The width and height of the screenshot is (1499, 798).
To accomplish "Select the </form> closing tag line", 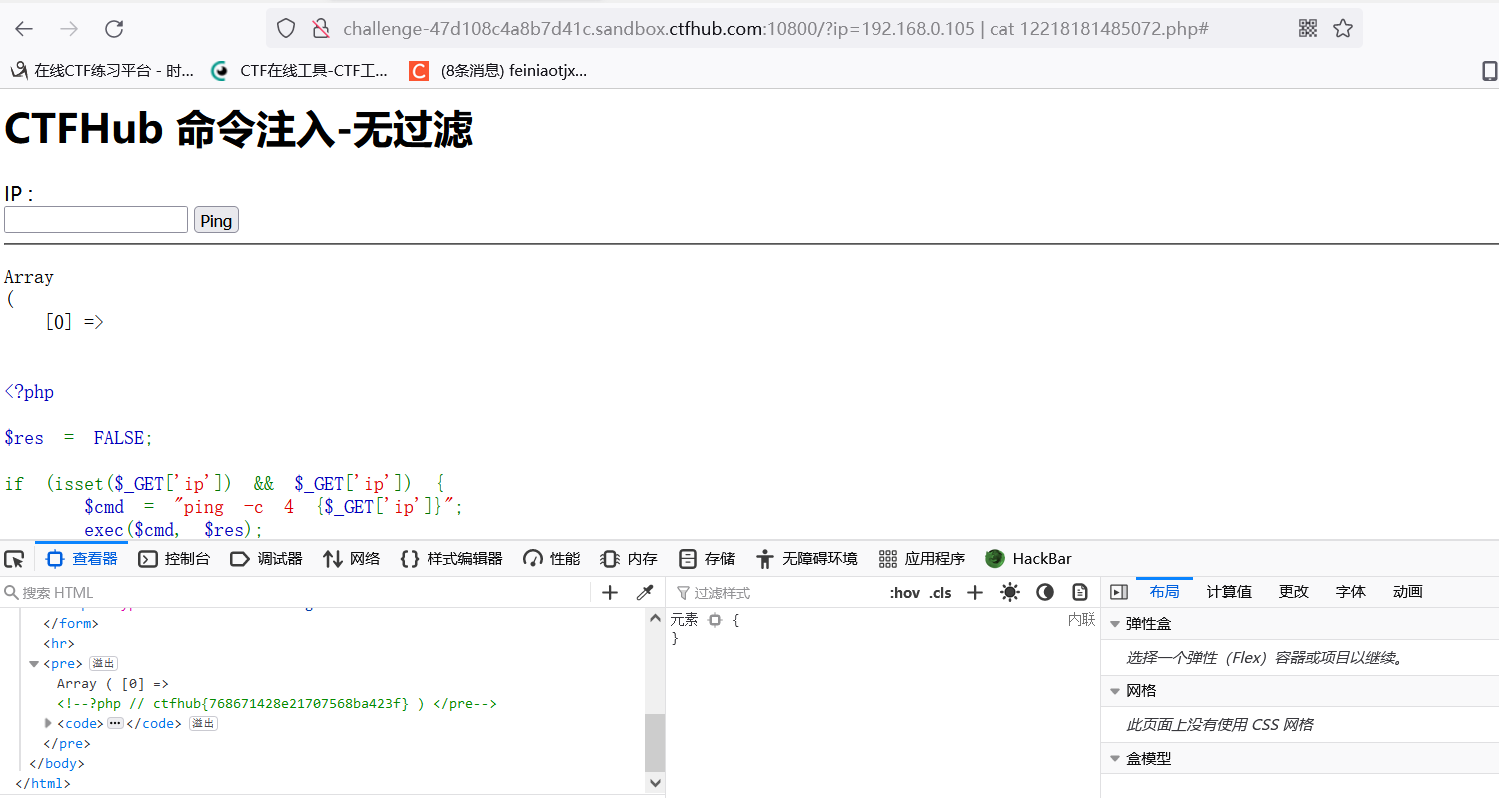I will point(71,624).
